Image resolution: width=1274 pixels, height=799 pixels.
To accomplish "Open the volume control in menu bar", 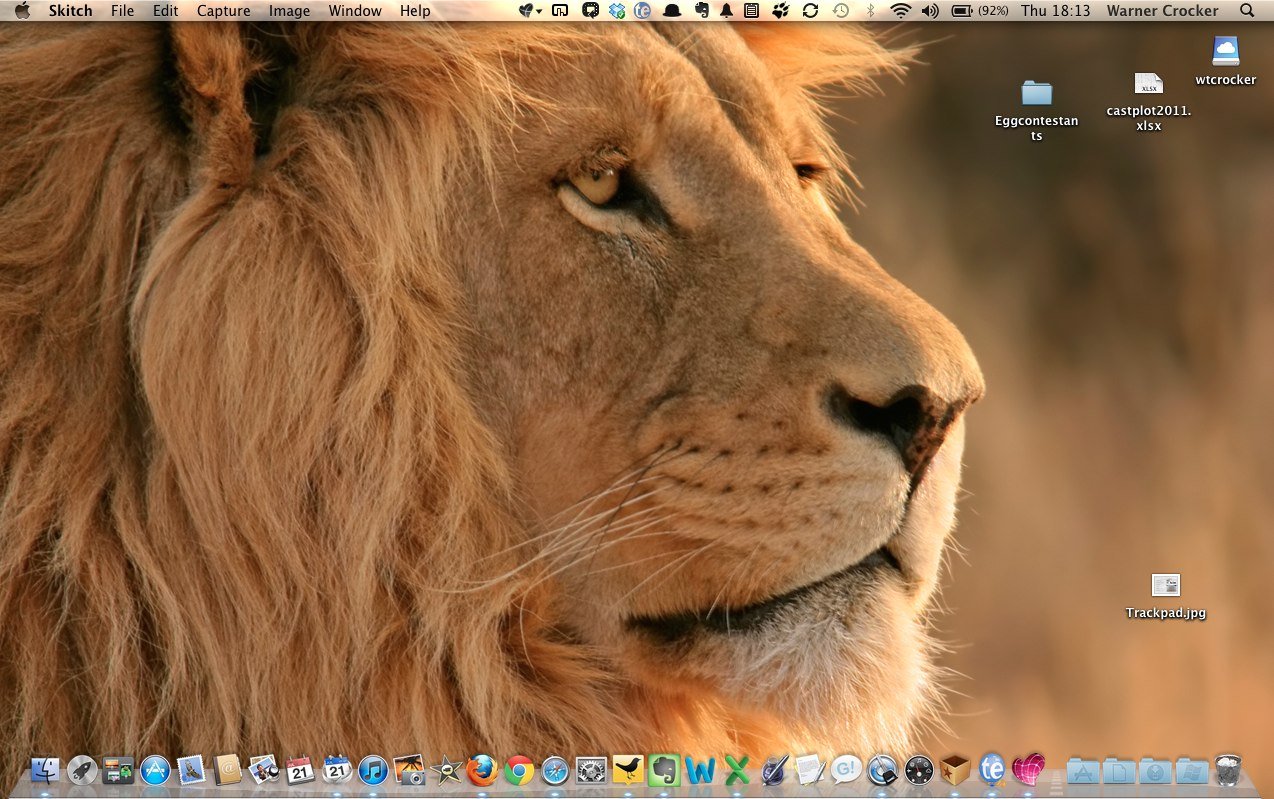I will point(930,11).
